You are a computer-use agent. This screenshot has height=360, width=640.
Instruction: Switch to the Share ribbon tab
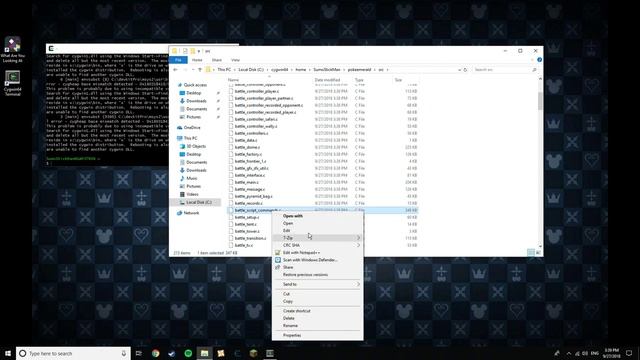pyautogui.click(x=217, y=60)
